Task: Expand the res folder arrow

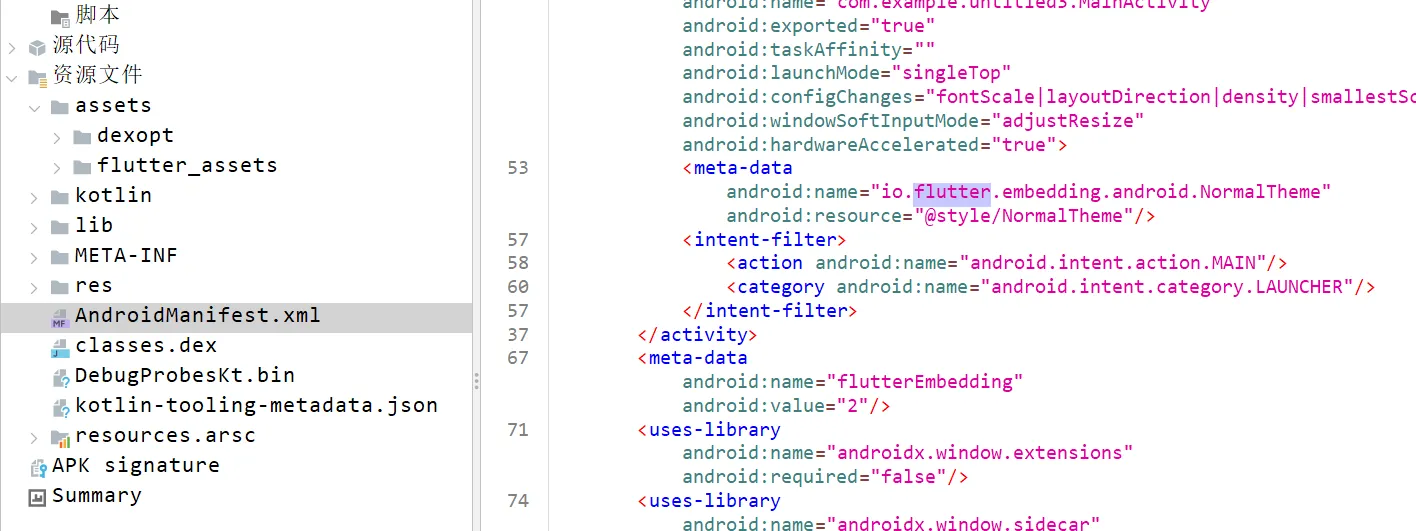Action: (34, 286)
